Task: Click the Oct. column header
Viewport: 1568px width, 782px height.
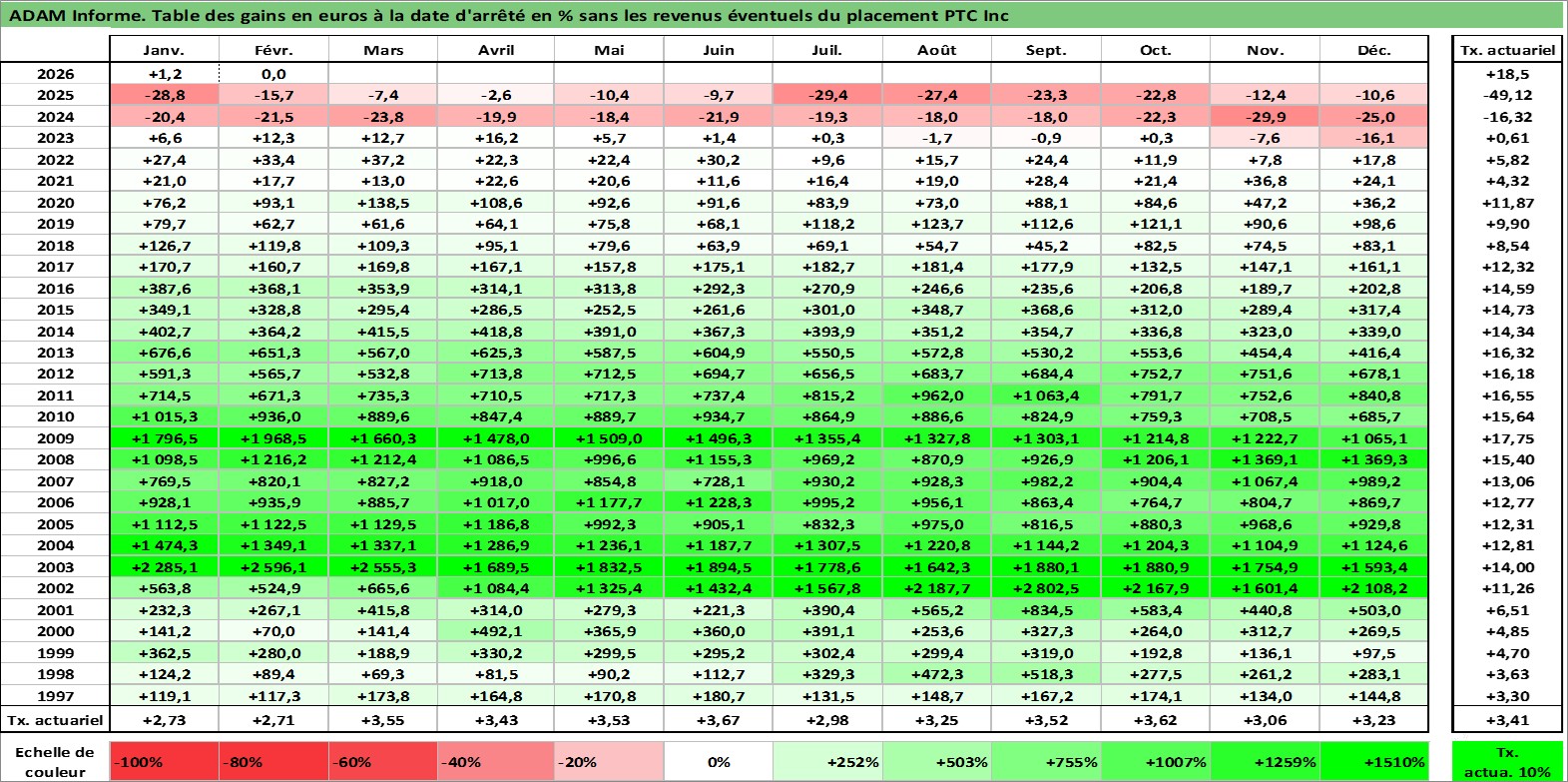Action: [x=1156, y=50]
